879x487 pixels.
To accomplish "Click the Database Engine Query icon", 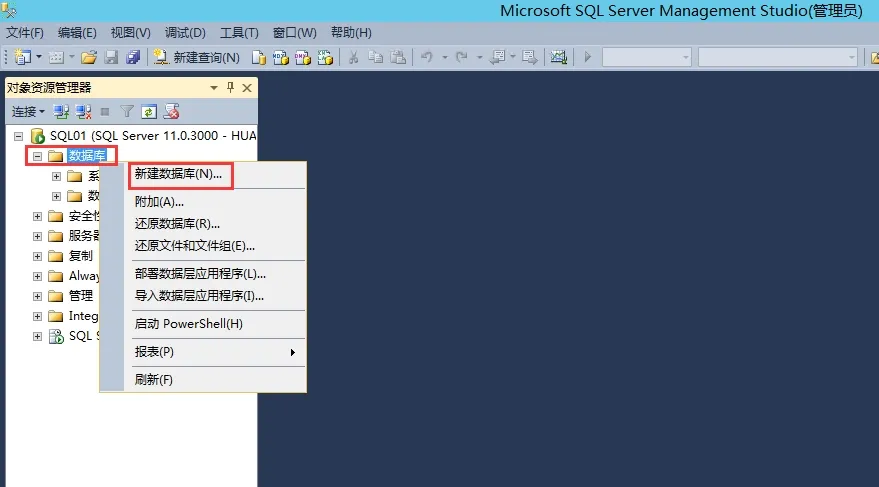I will point(258,57).
